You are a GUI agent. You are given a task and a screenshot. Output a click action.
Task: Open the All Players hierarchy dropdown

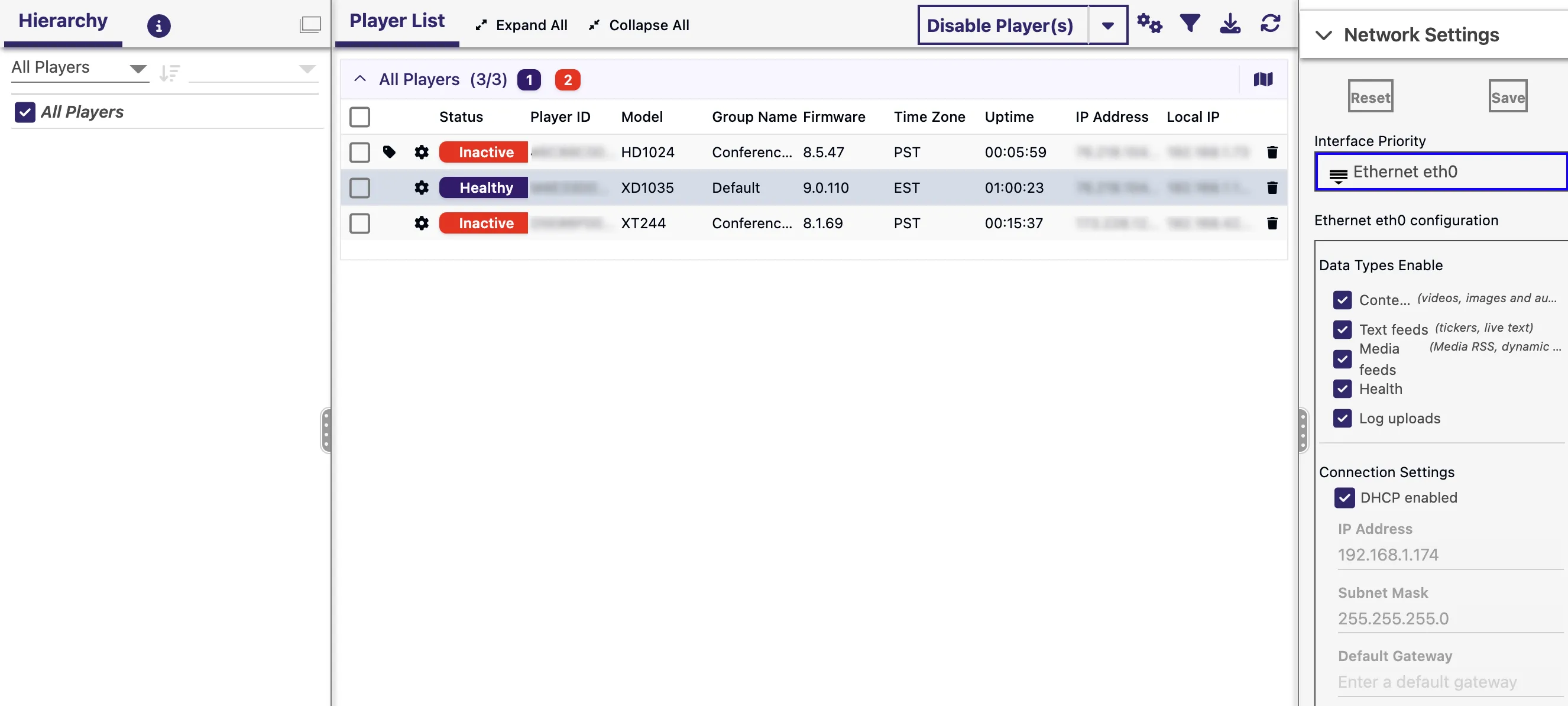80,67
